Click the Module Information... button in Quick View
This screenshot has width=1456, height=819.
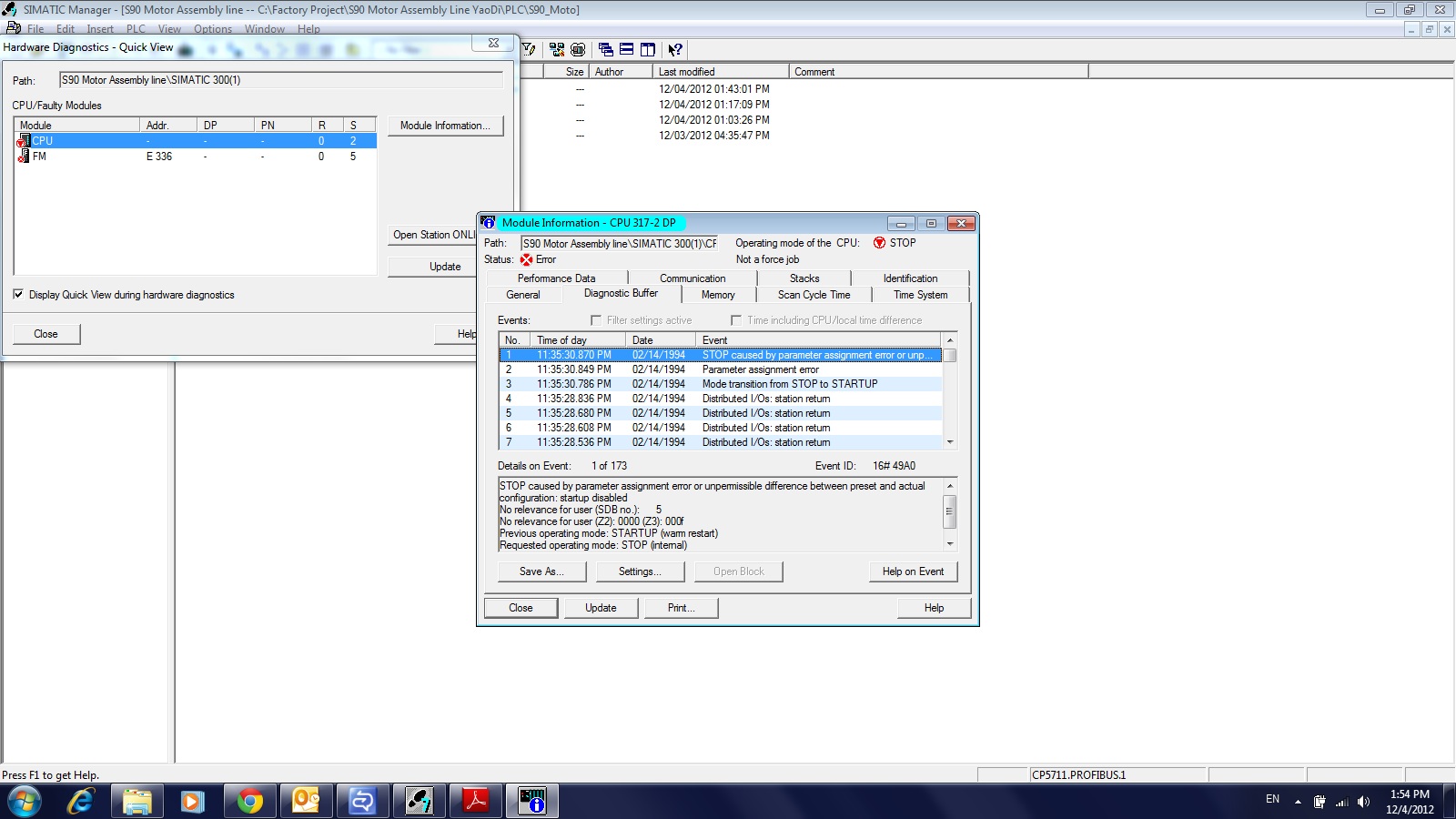[445, 126]
